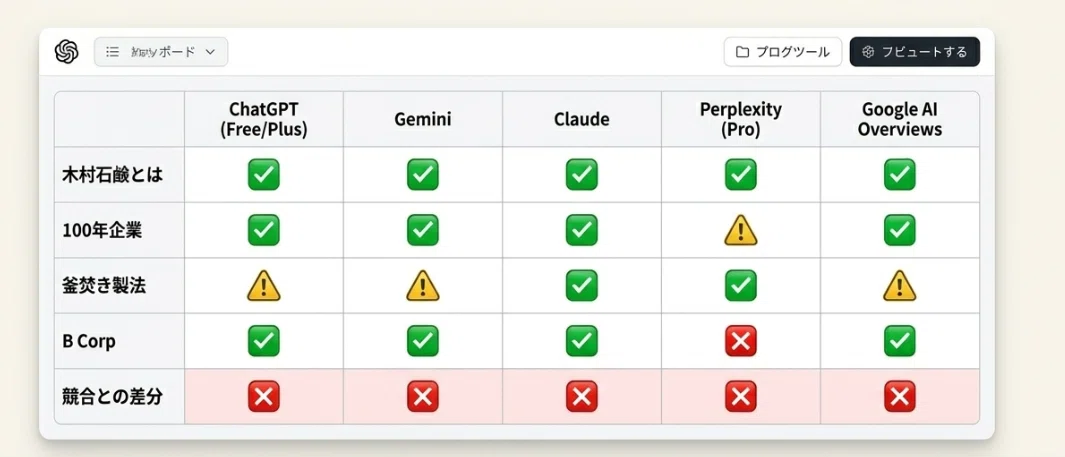This screenshot has width=1065, height=457.
Task: Click the list icon in dropdown
Action: [113, 52]
